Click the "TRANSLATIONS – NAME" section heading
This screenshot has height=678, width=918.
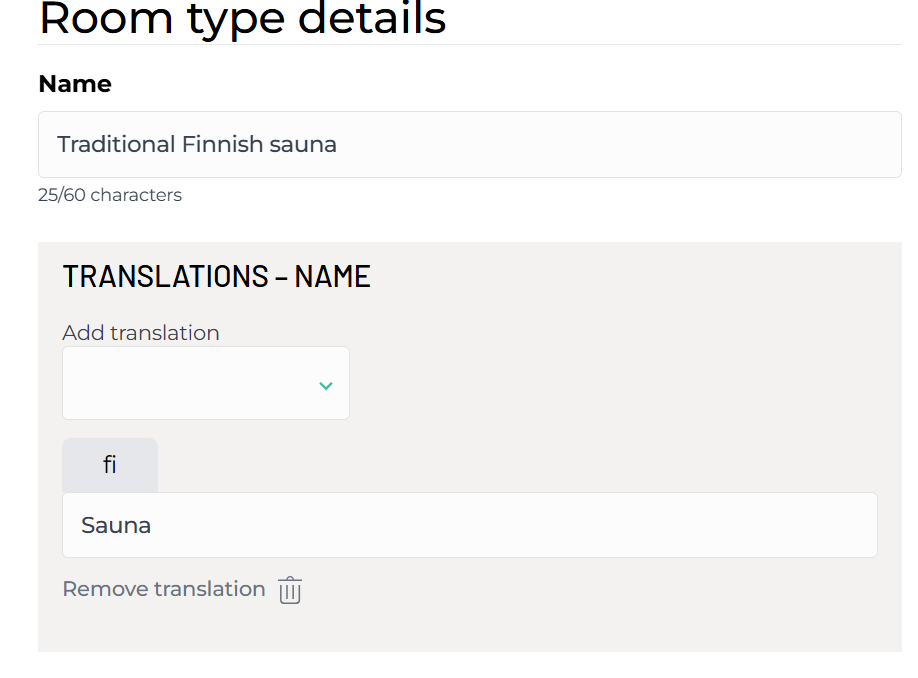[x=216, y=276]
